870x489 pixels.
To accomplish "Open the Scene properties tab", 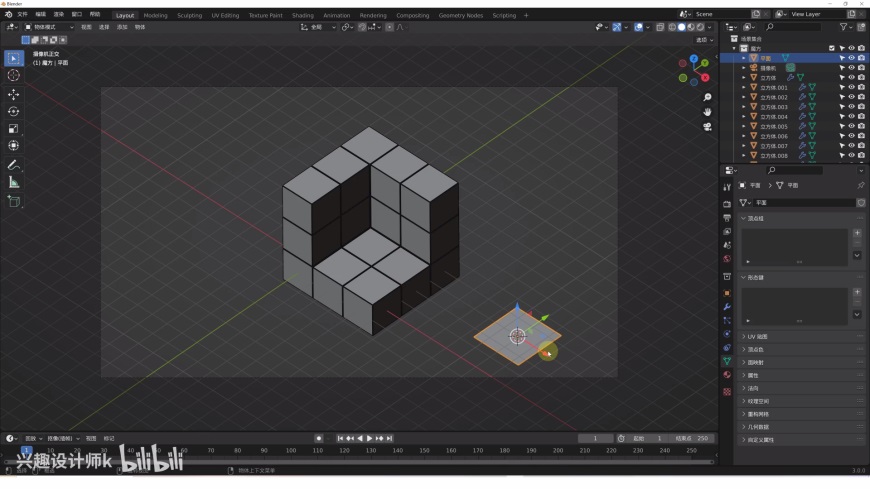I will (727, 245).
